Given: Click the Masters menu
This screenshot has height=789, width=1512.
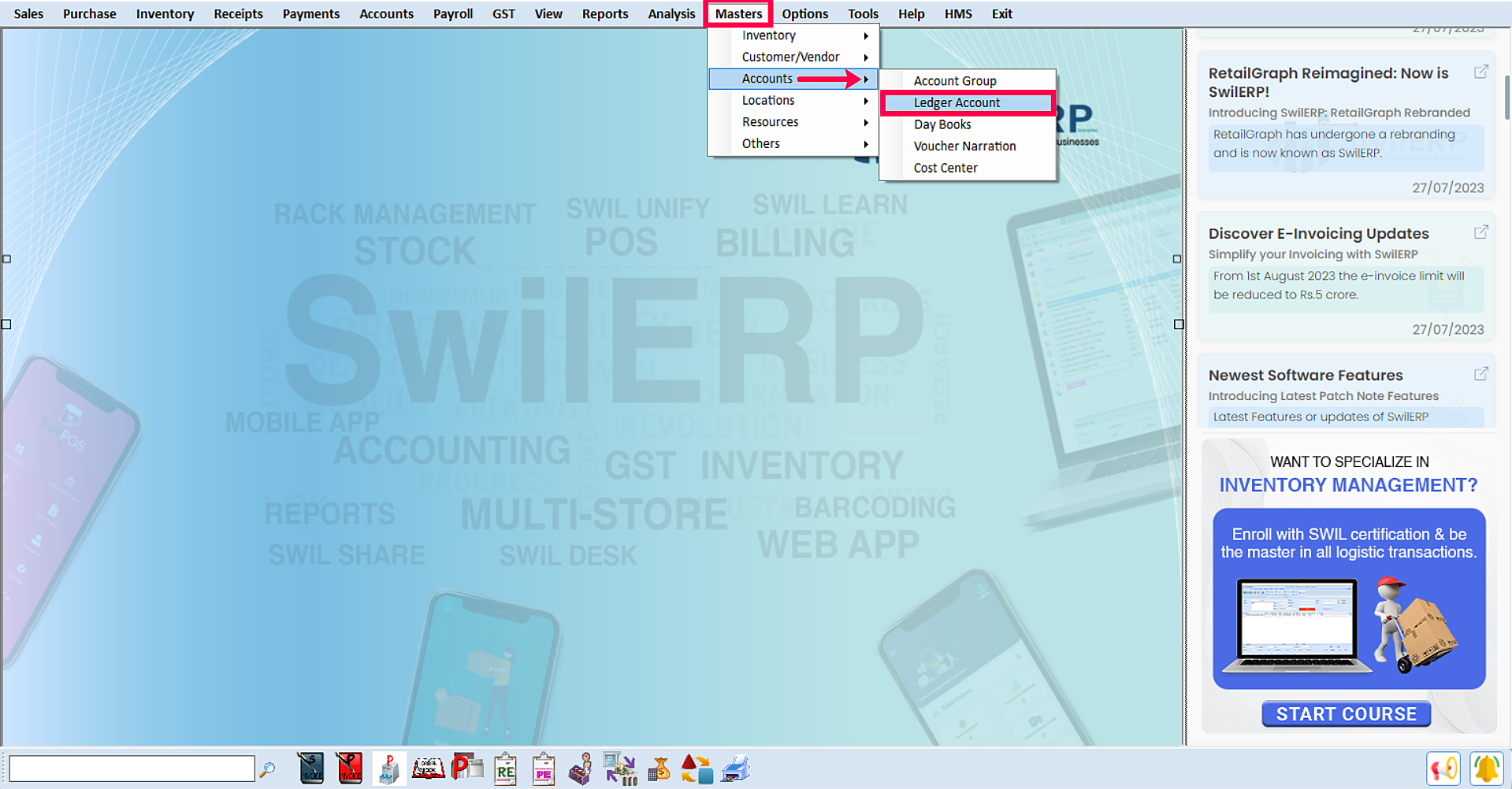Looking at the screenshot, I should coord(738,13).
